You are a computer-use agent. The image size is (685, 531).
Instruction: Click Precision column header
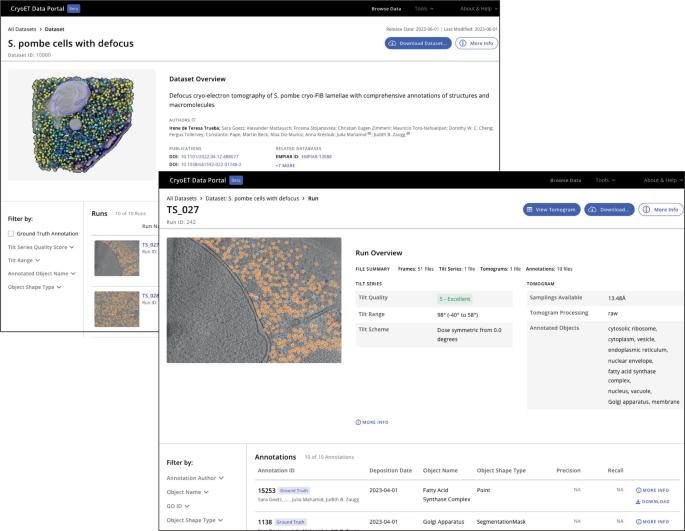pos(568,471)
